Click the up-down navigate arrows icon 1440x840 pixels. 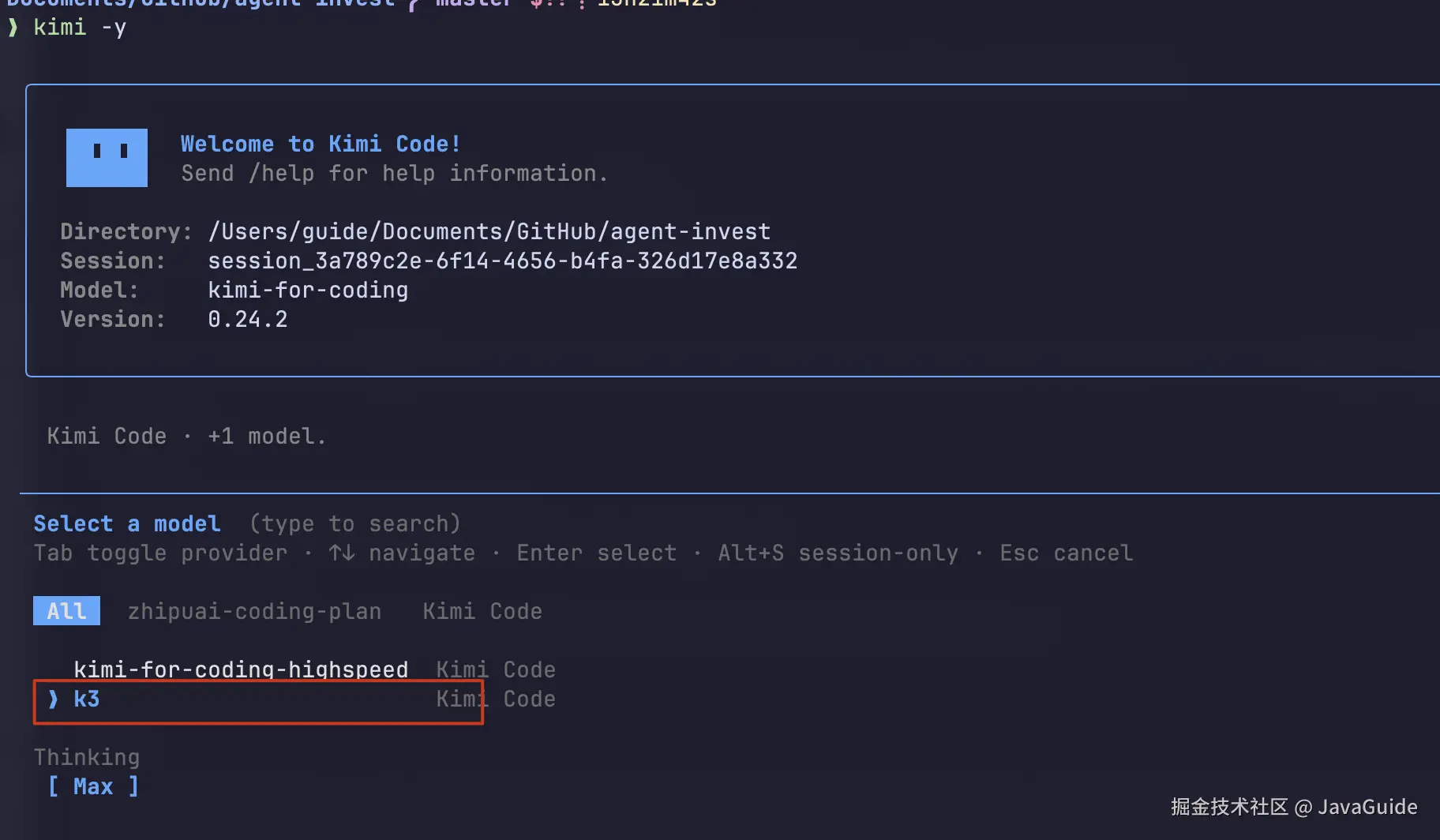(342, 553)
